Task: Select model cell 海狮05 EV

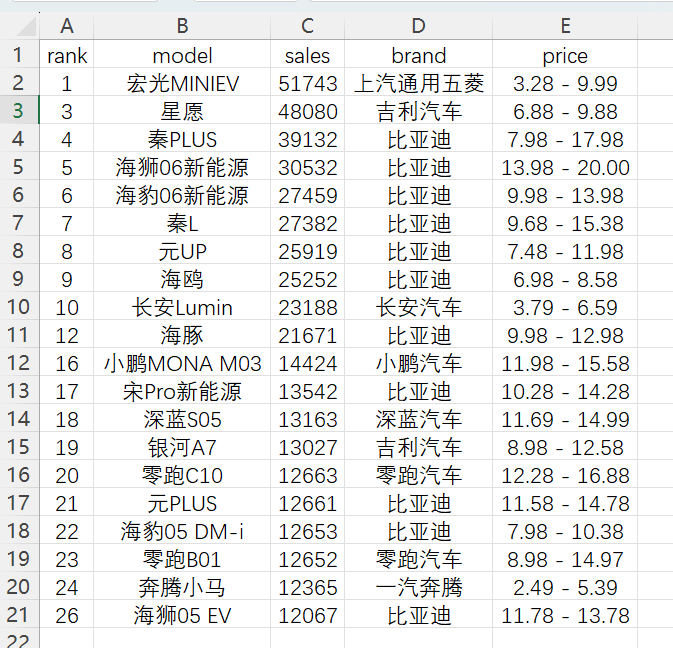Action: 182,614
